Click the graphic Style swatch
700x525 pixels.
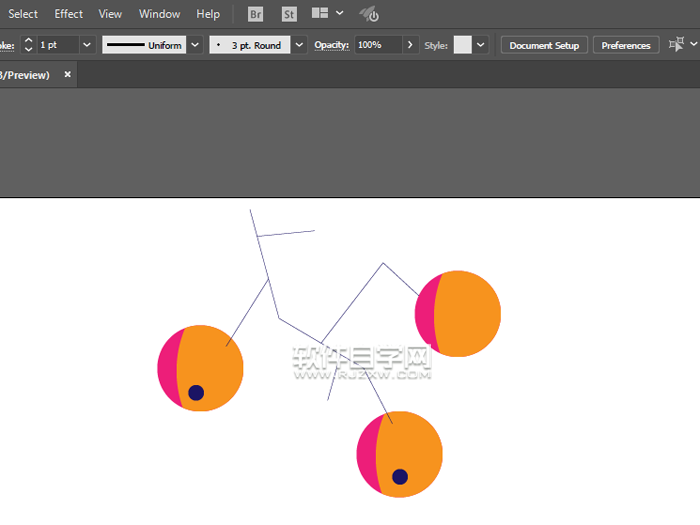(462, 45)
